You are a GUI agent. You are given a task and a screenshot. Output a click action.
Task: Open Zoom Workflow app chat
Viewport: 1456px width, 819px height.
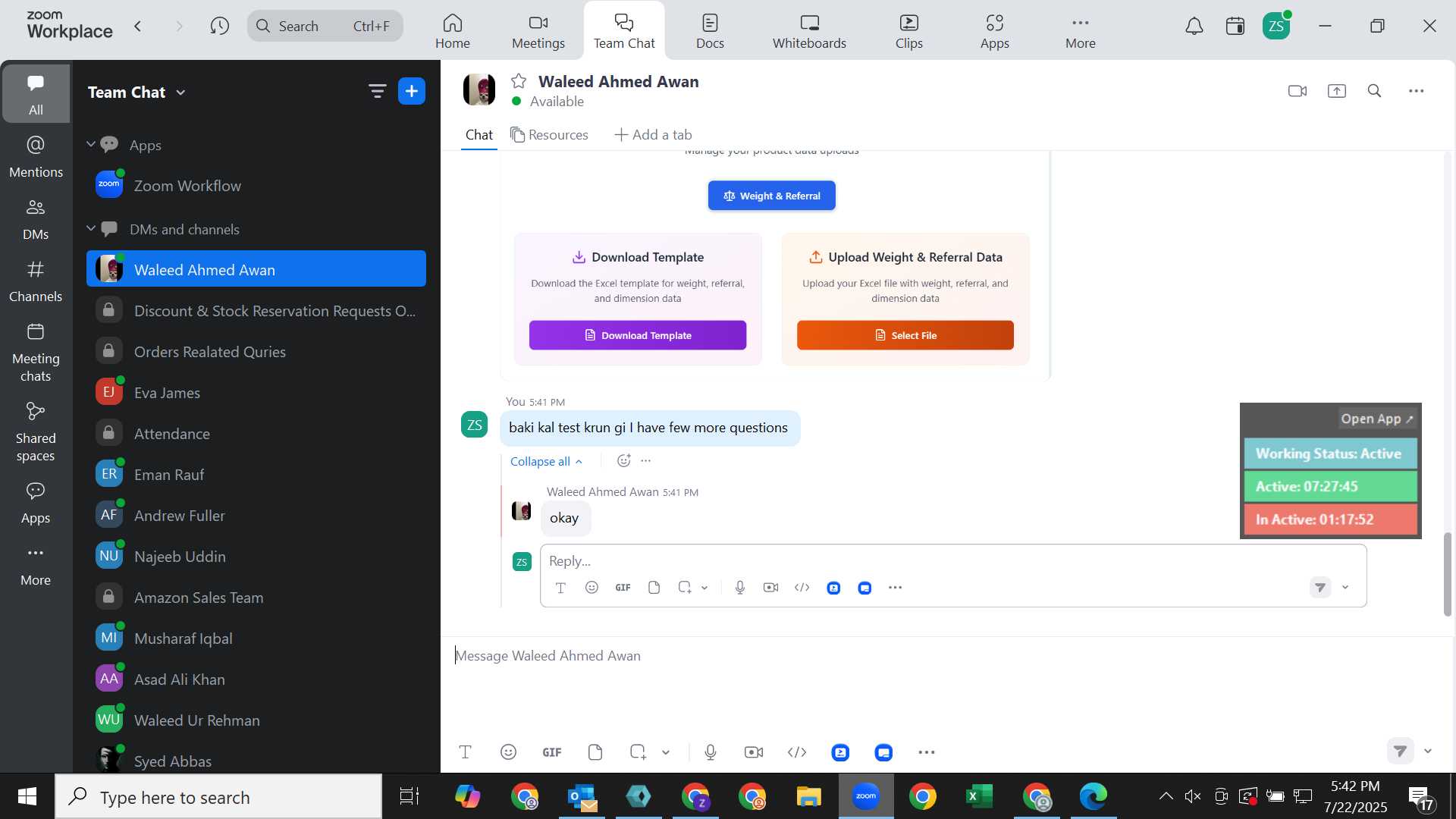tap(256, 186)
